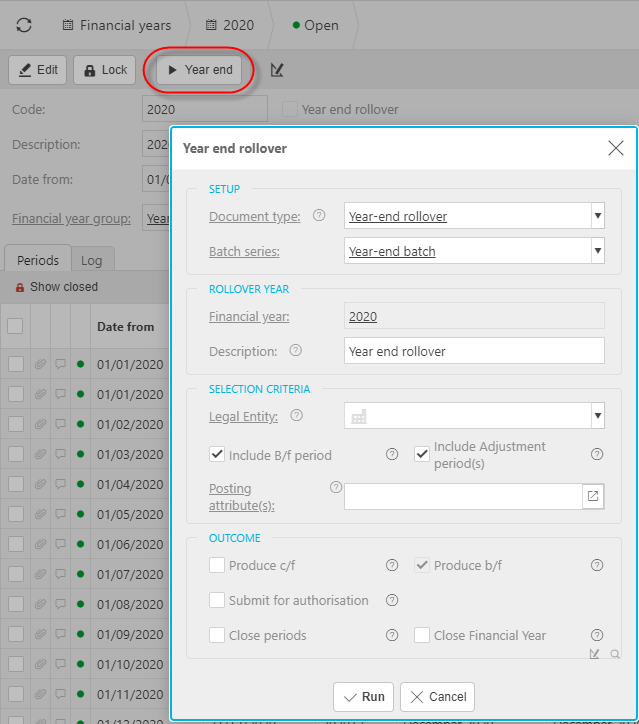
Task: Click help icon for Close Financial Year
Action: coord(597,635)
